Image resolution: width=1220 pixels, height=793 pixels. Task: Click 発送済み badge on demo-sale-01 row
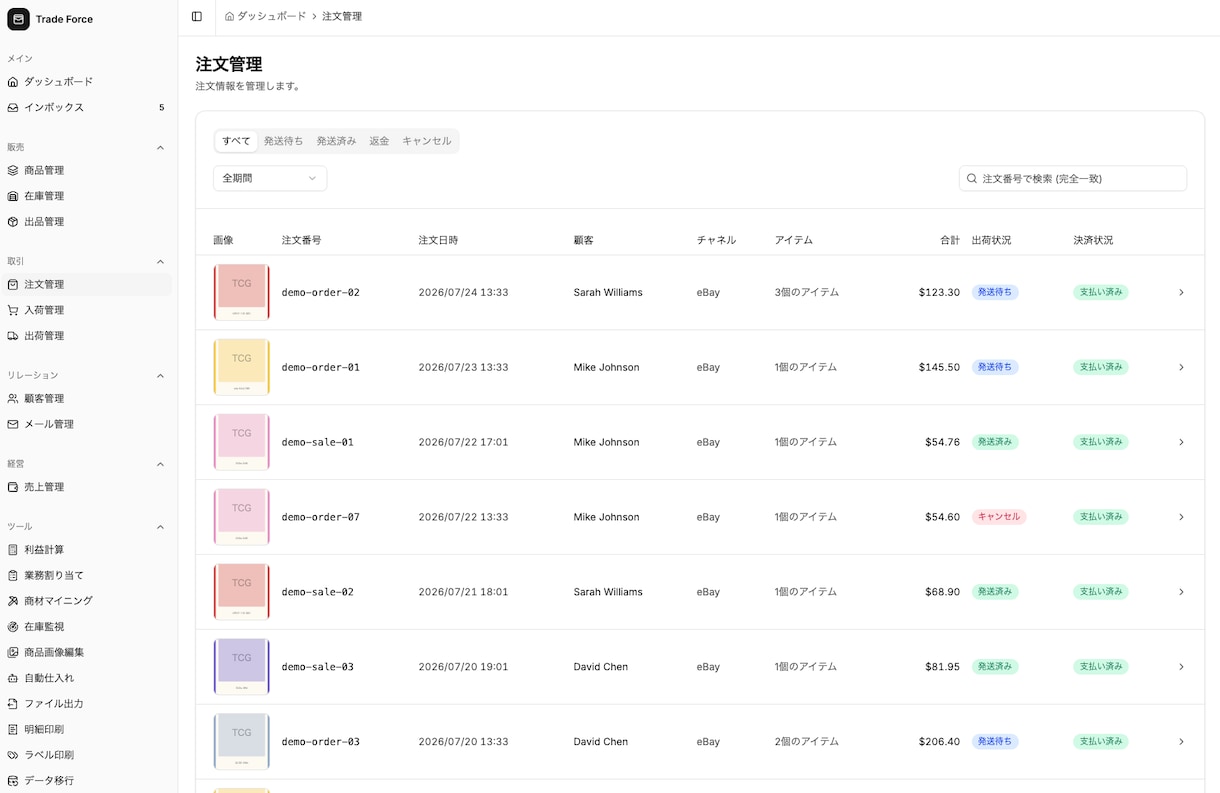tap(995, 442)
